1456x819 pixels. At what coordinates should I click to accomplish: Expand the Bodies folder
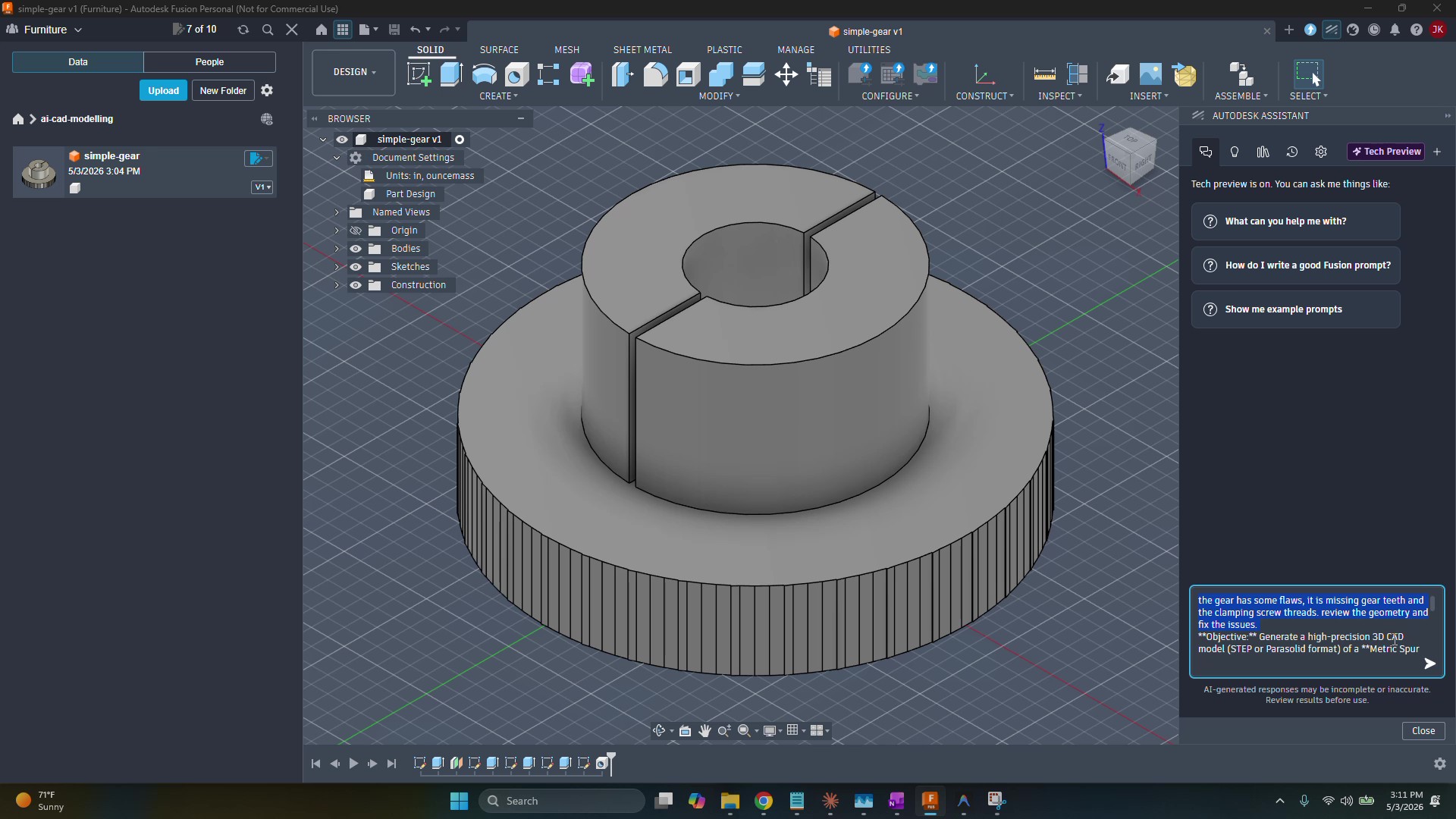coord(337,249)
